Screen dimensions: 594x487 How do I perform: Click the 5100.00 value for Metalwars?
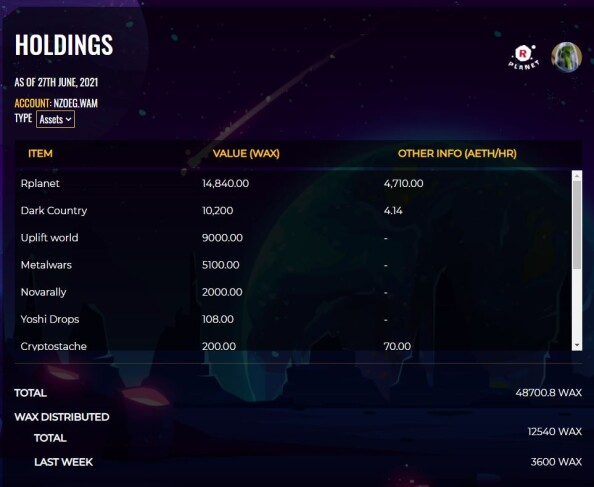click(220, 265)
